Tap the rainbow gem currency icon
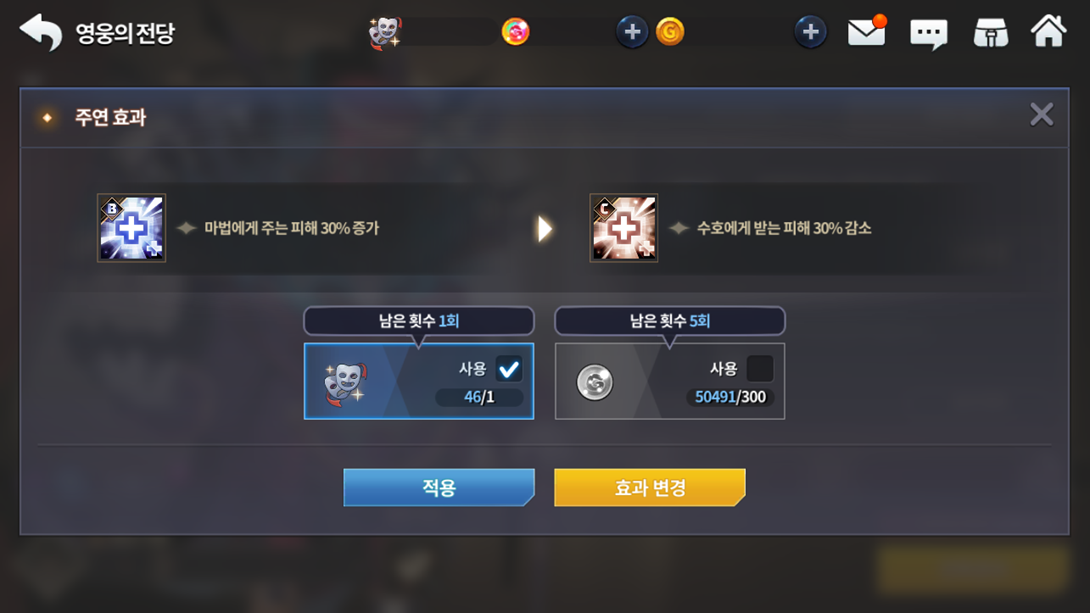The width and height of the screenshot is (1090, 613). point(515,32)
